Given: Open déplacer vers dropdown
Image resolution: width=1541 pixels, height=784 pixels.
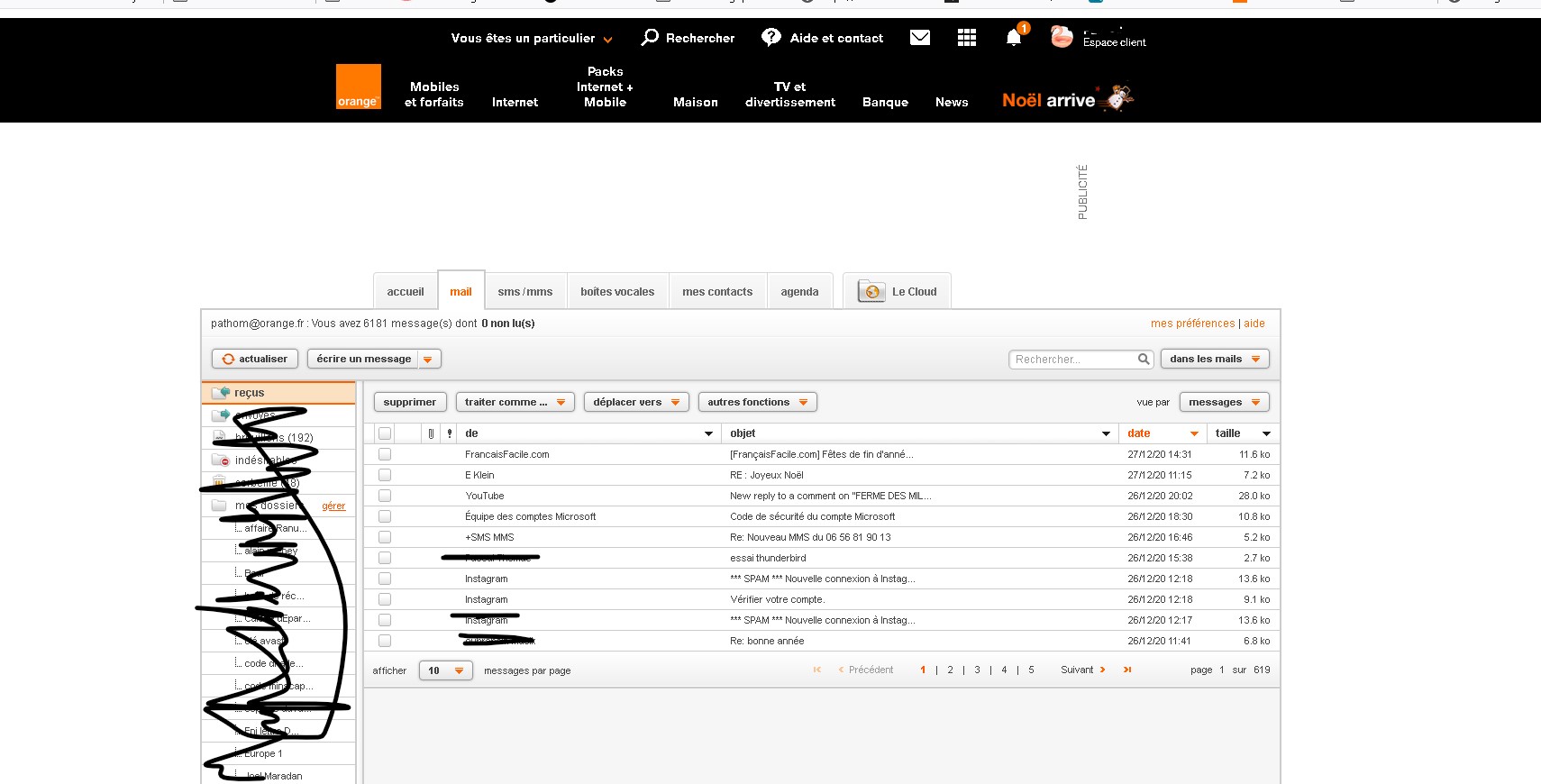Looking at the screenshot, I should [636, 402].
